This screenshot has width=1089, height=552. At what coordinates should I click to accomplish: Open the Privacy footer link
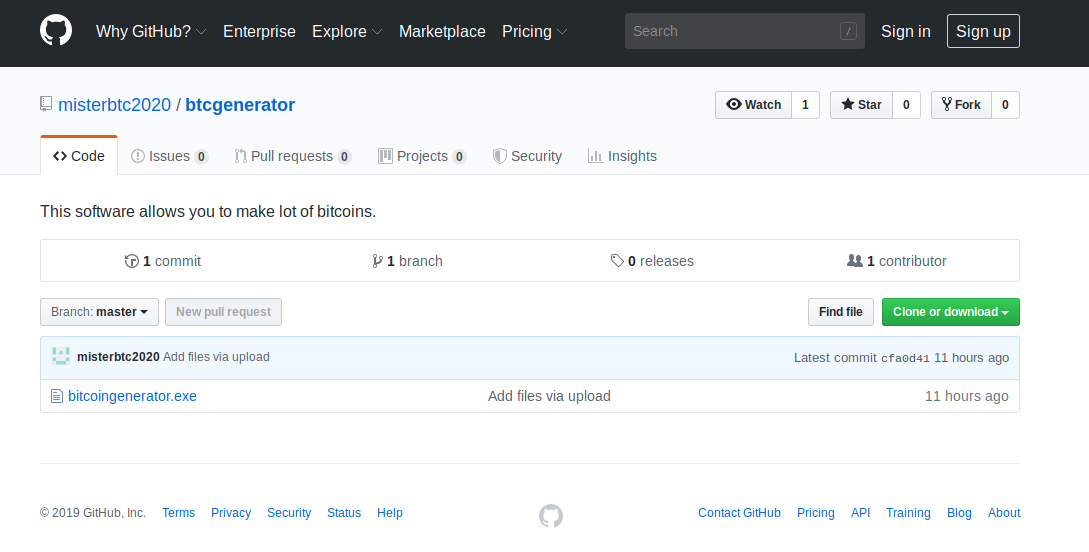(231, 512)
